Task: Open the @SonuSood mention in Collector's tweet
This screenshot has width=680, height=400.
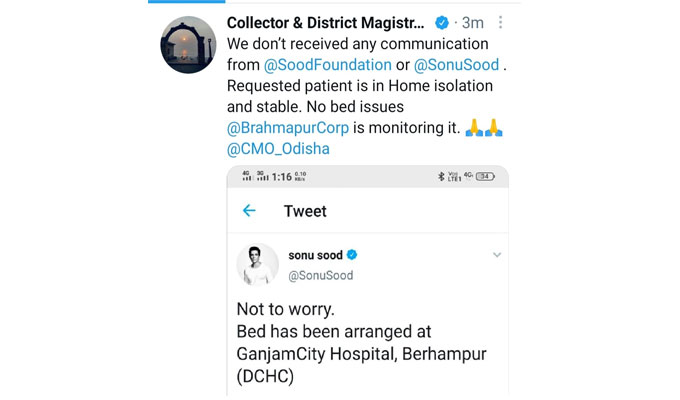Action: (457, 65)
